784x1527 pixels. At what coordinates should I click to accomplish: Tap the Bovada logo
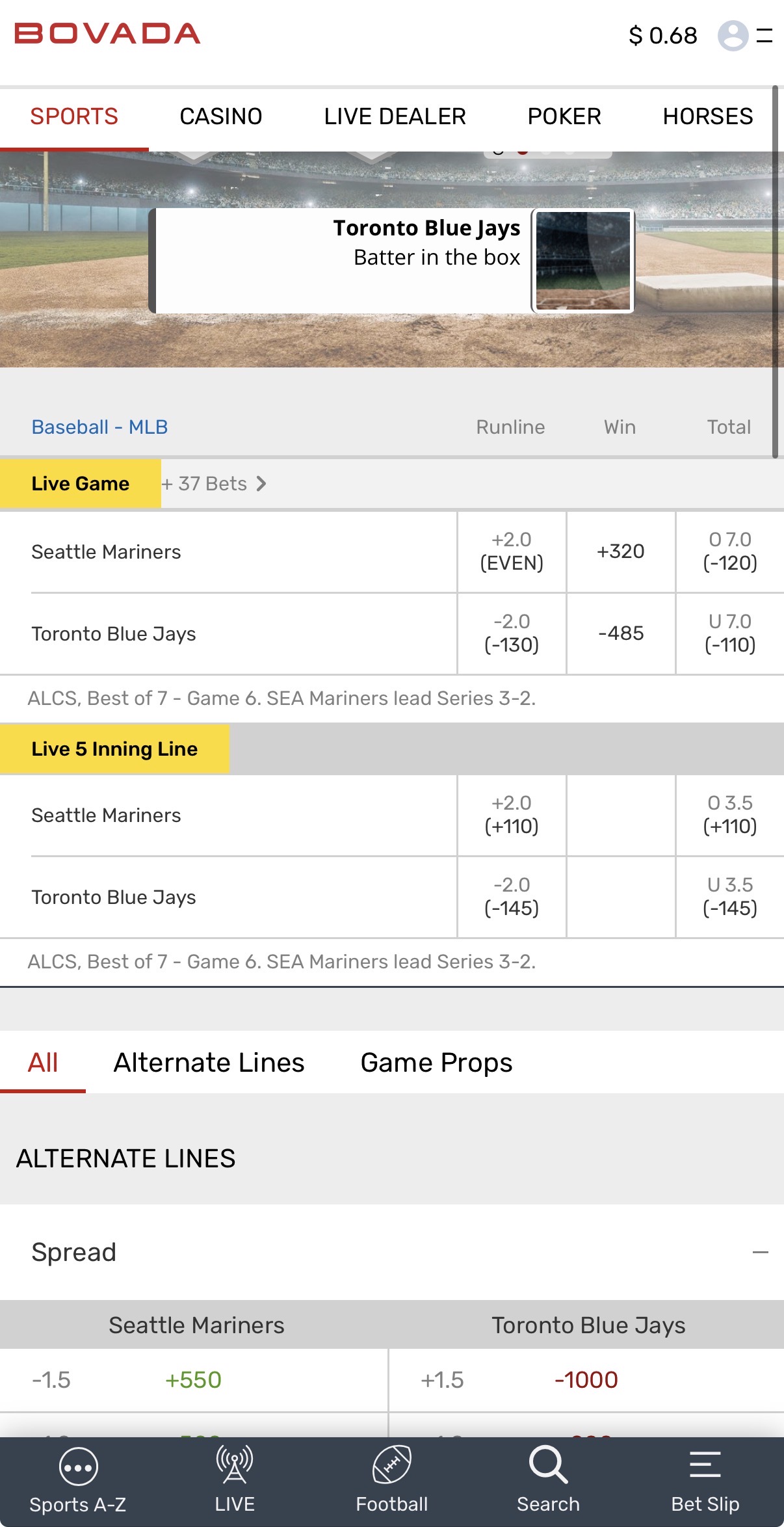tap(107, 34)
